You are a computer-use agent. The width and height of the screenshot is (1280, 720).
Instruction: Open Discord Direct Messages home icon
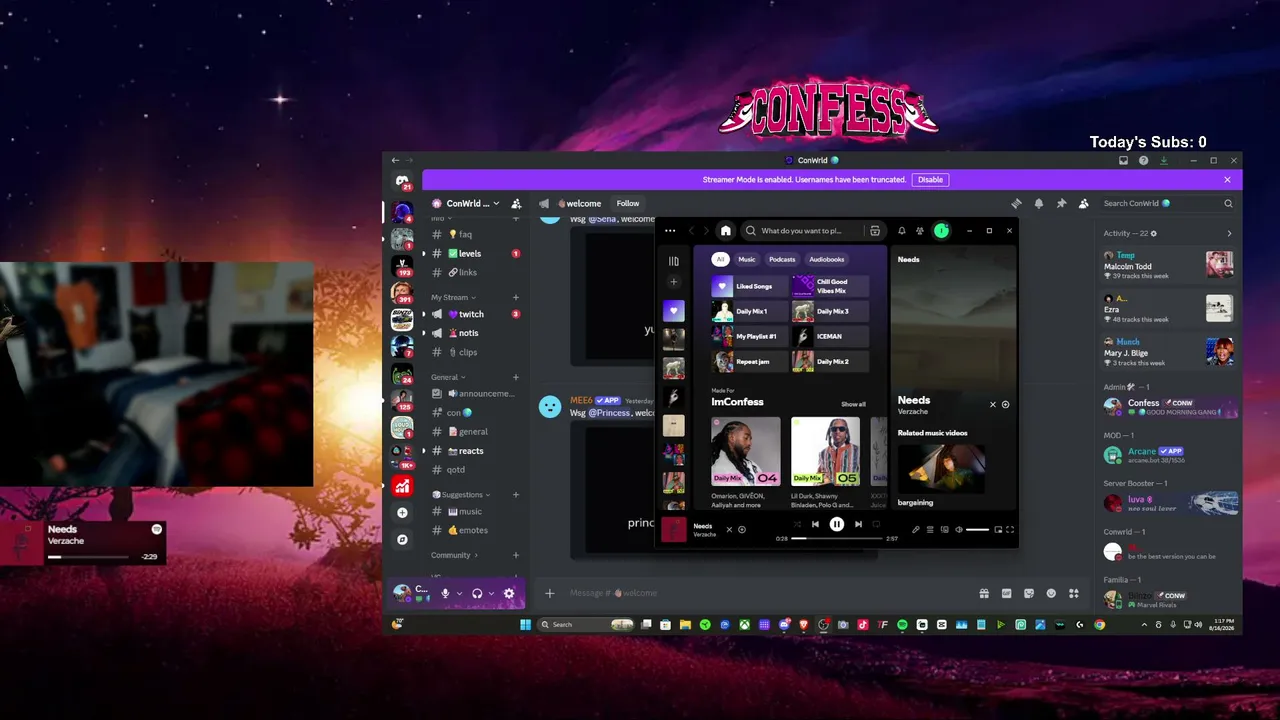(402, 182)
